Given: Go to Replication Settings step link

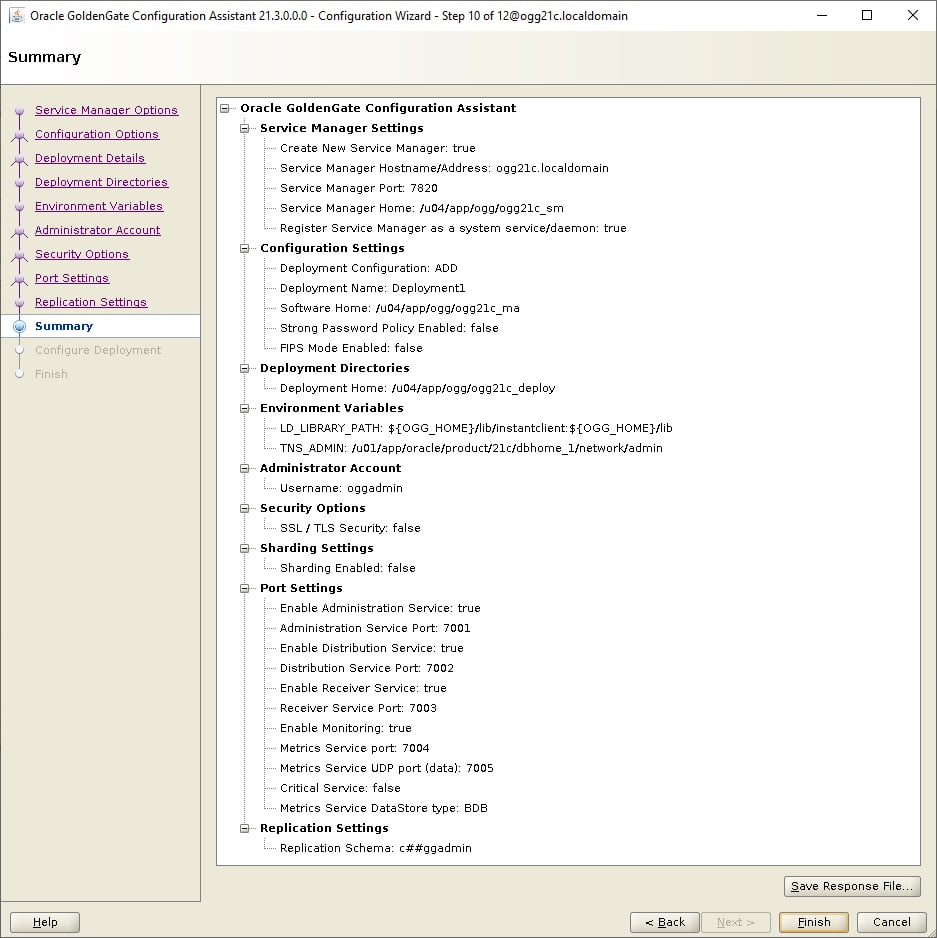Looking at the screenshot, I should pos(91,302).
